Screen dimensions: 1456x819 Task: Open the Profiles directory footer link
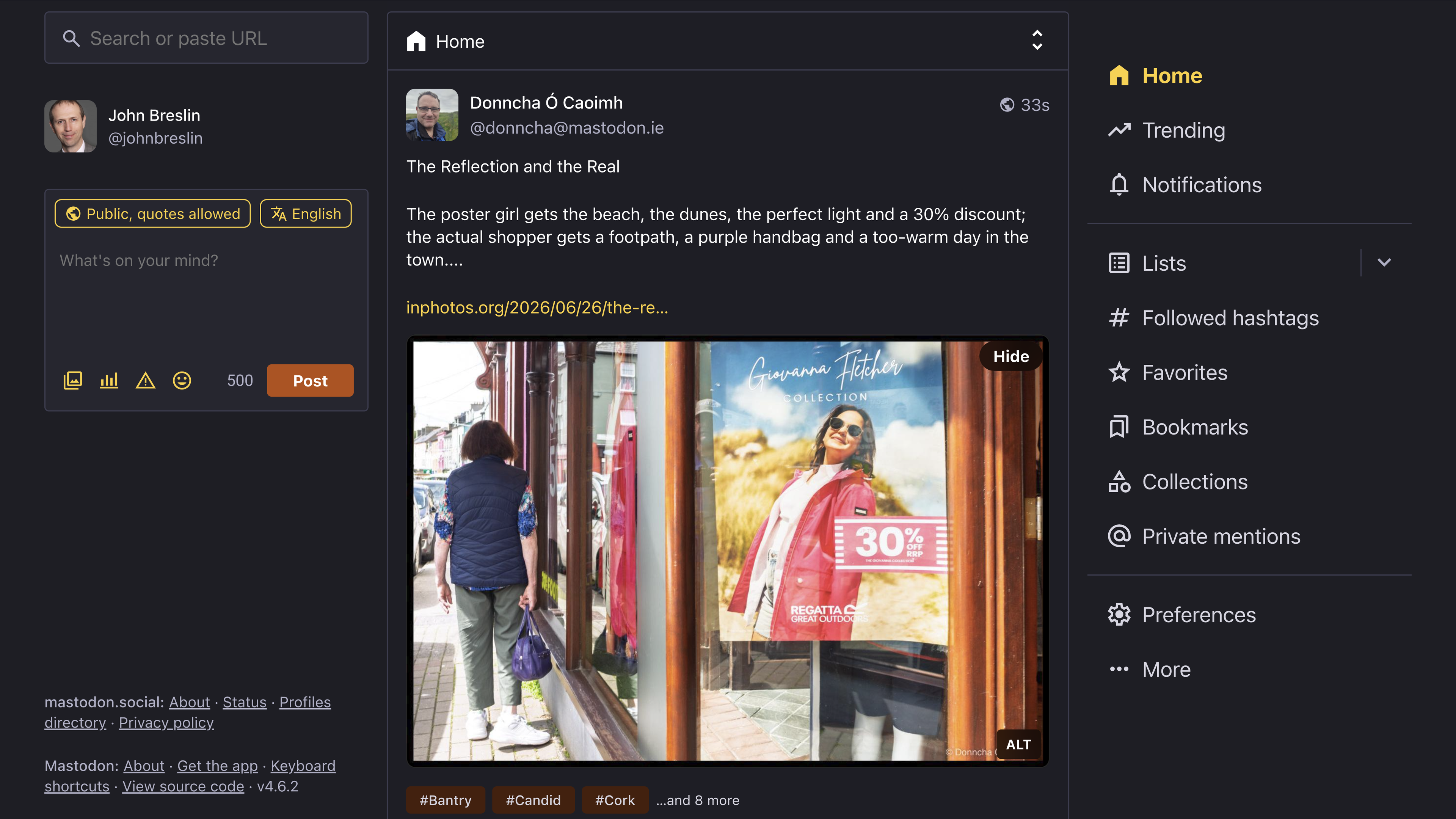(305, 702)
